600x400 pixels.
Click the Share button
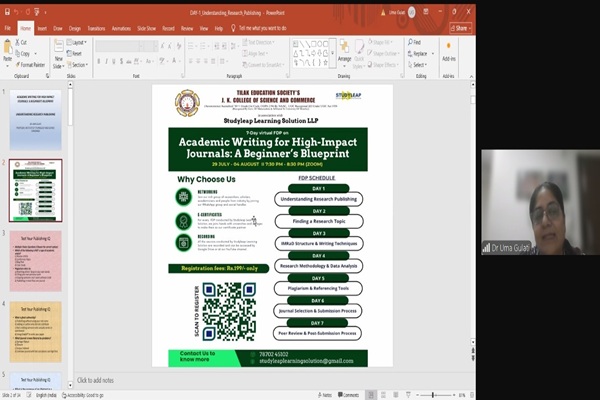pos(462,29)
